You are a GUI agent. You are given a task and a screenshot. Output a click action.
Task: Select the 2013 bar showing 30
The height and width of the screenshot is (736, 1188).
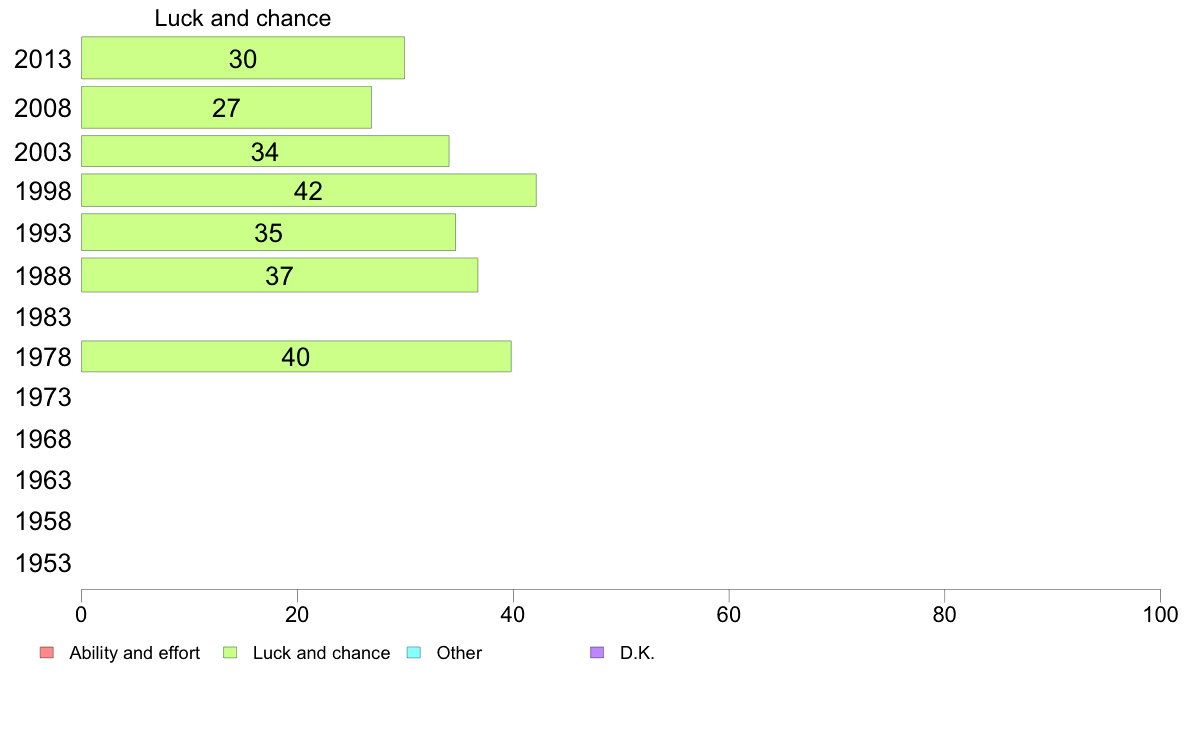(243, 58)
